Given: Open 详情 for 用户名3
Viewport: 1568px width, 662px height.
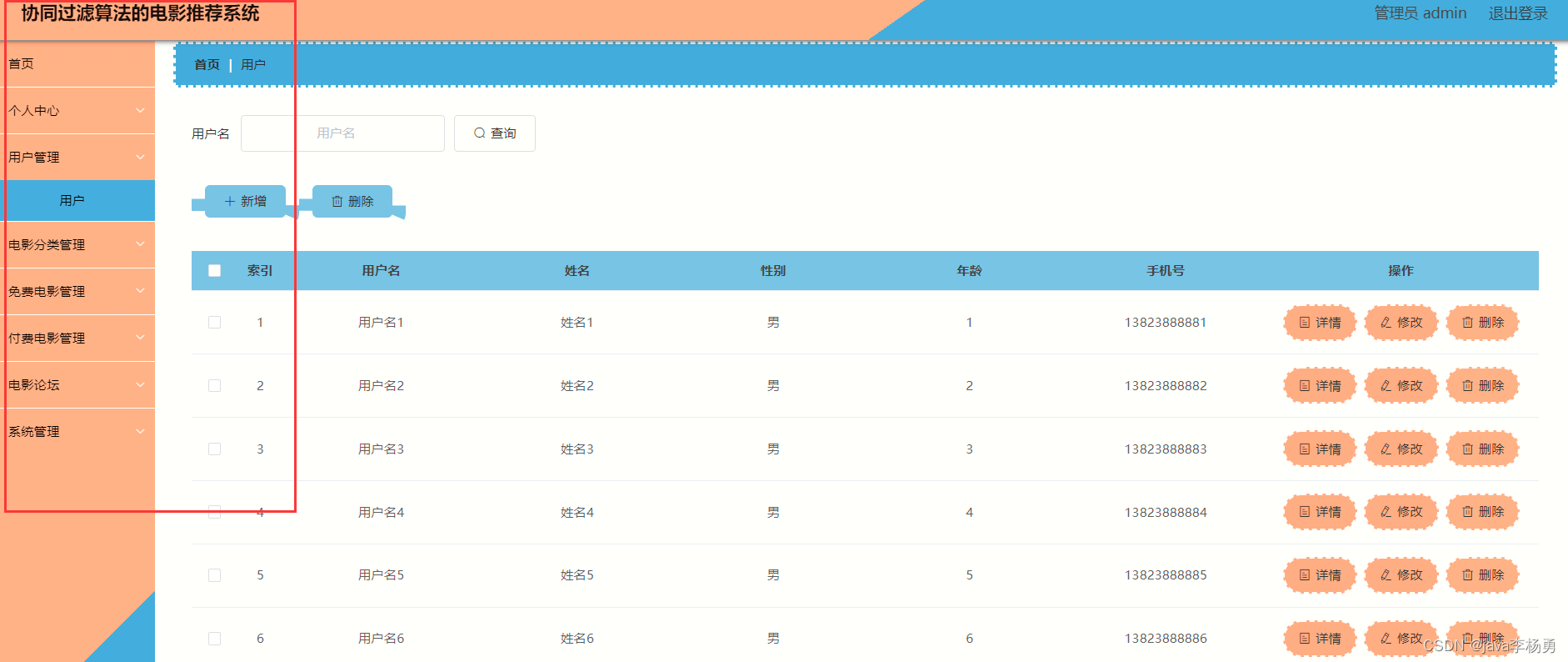Looking at the screenshot, I should tap(1320, 449).
